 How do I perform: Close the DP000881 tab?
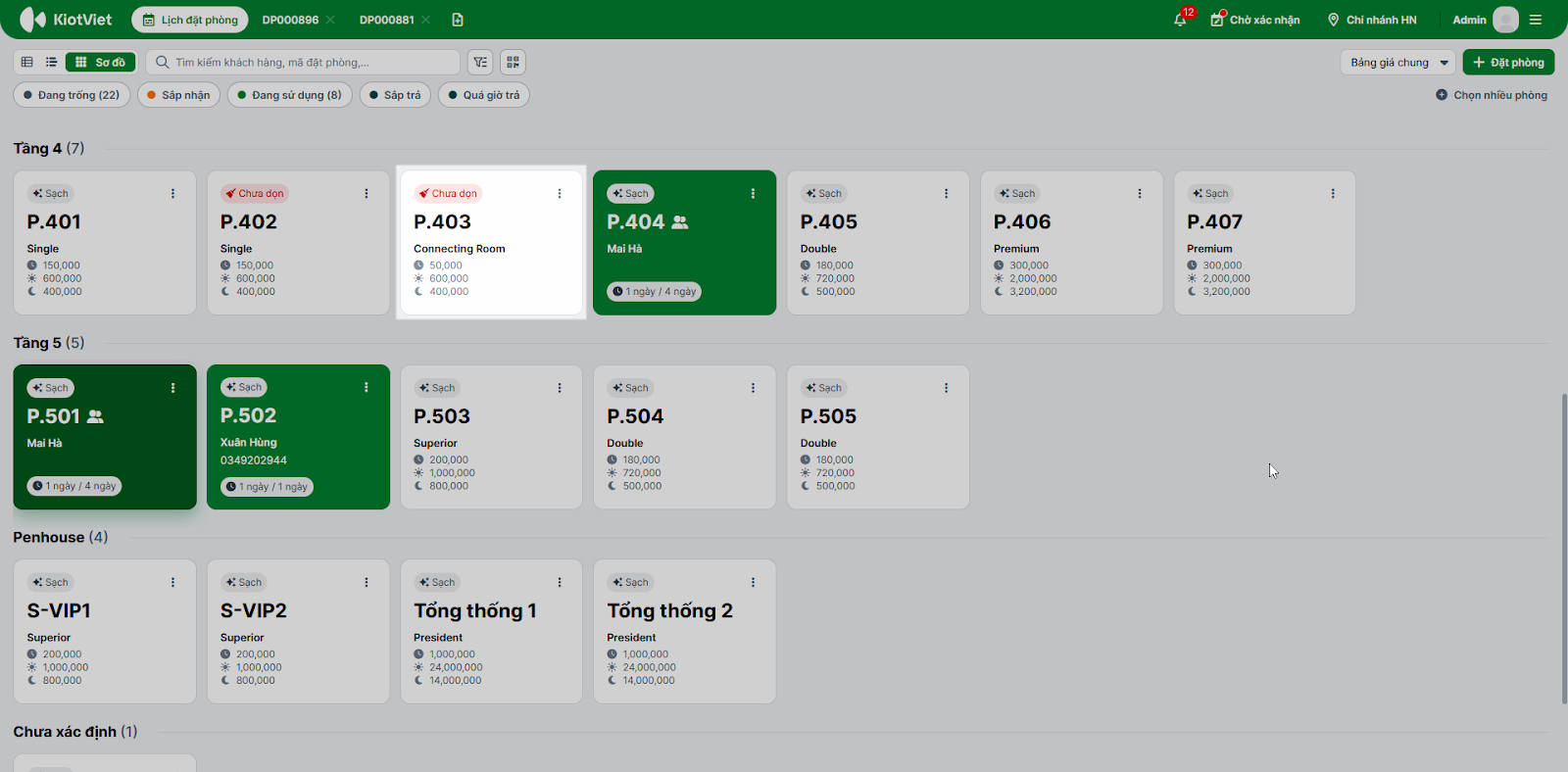[425, 20]
